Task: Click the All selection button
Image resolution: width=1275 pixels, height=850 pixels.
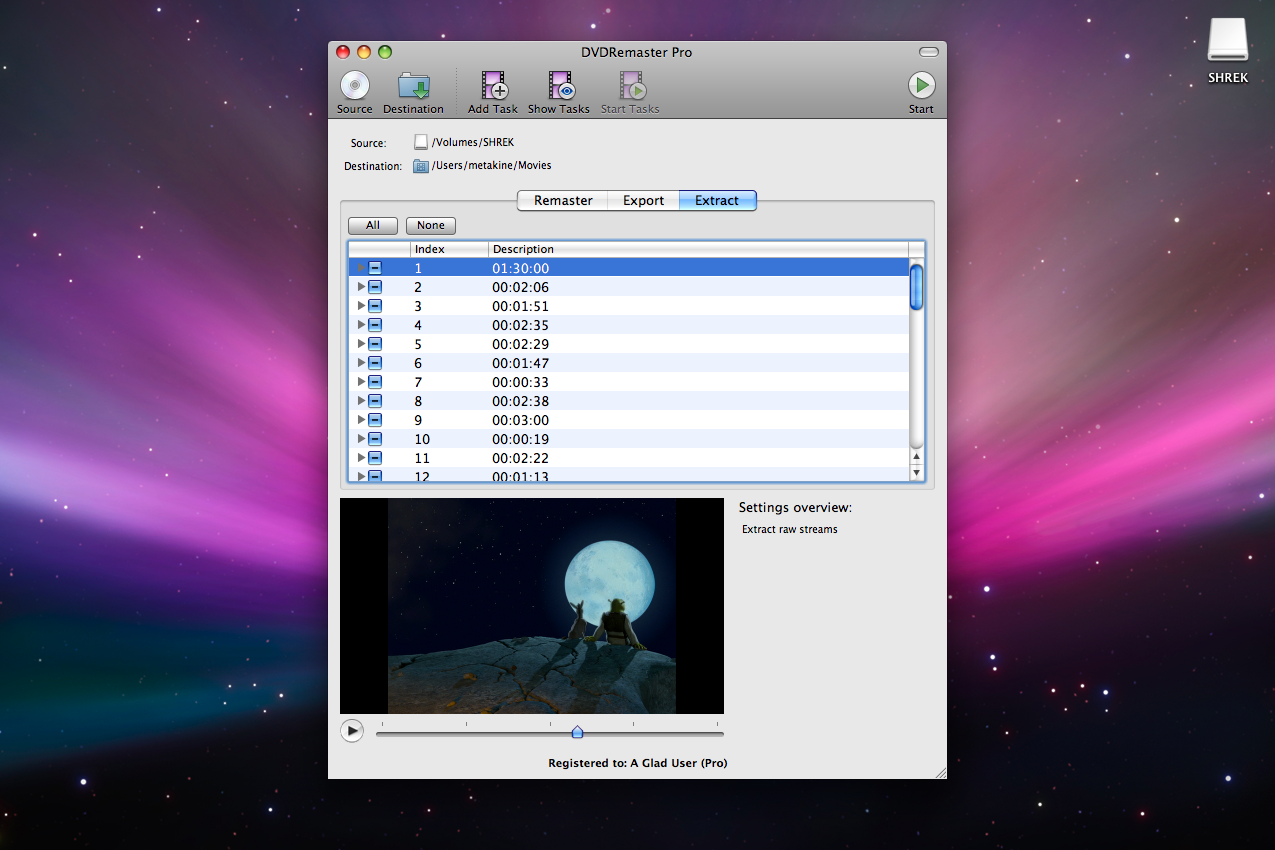Action: (x=373, y=226)
